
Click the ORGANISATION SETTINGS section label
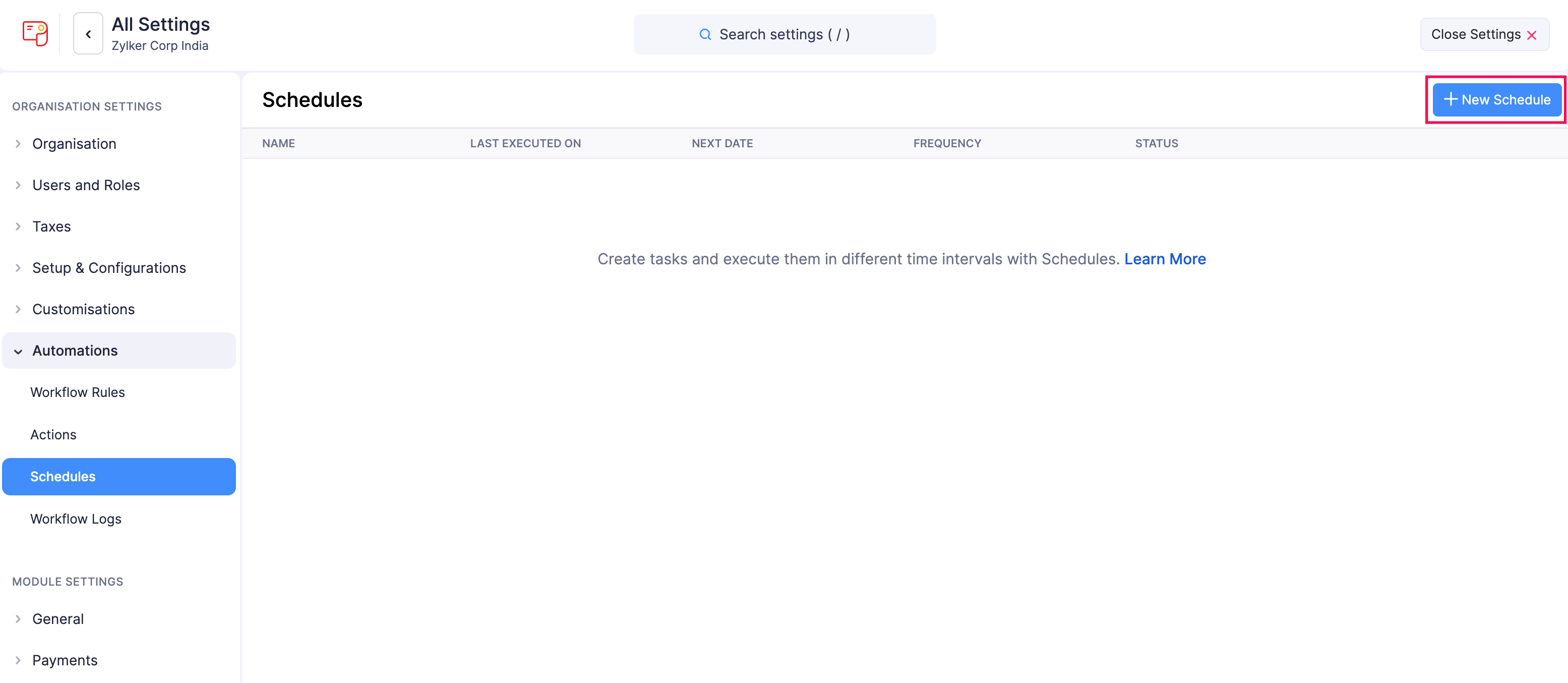coord(87,106)
